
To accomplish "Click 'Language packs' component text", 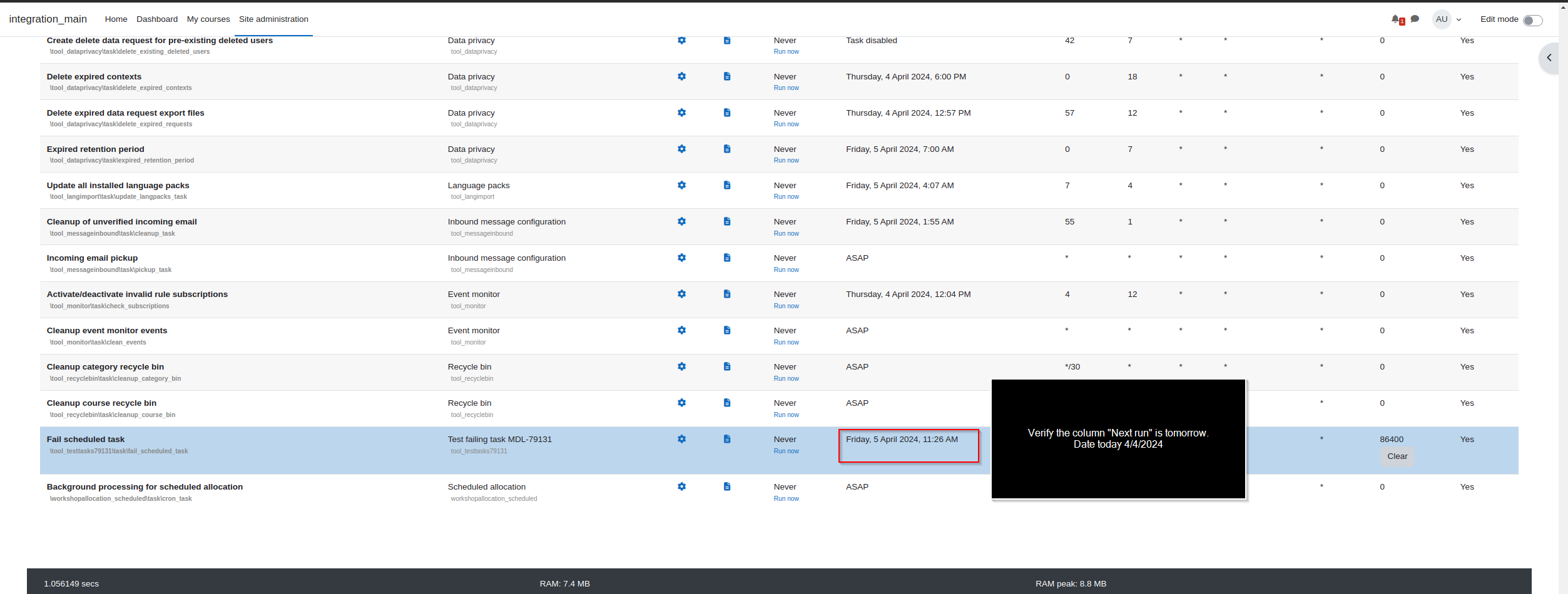I will tap(479, 186).
